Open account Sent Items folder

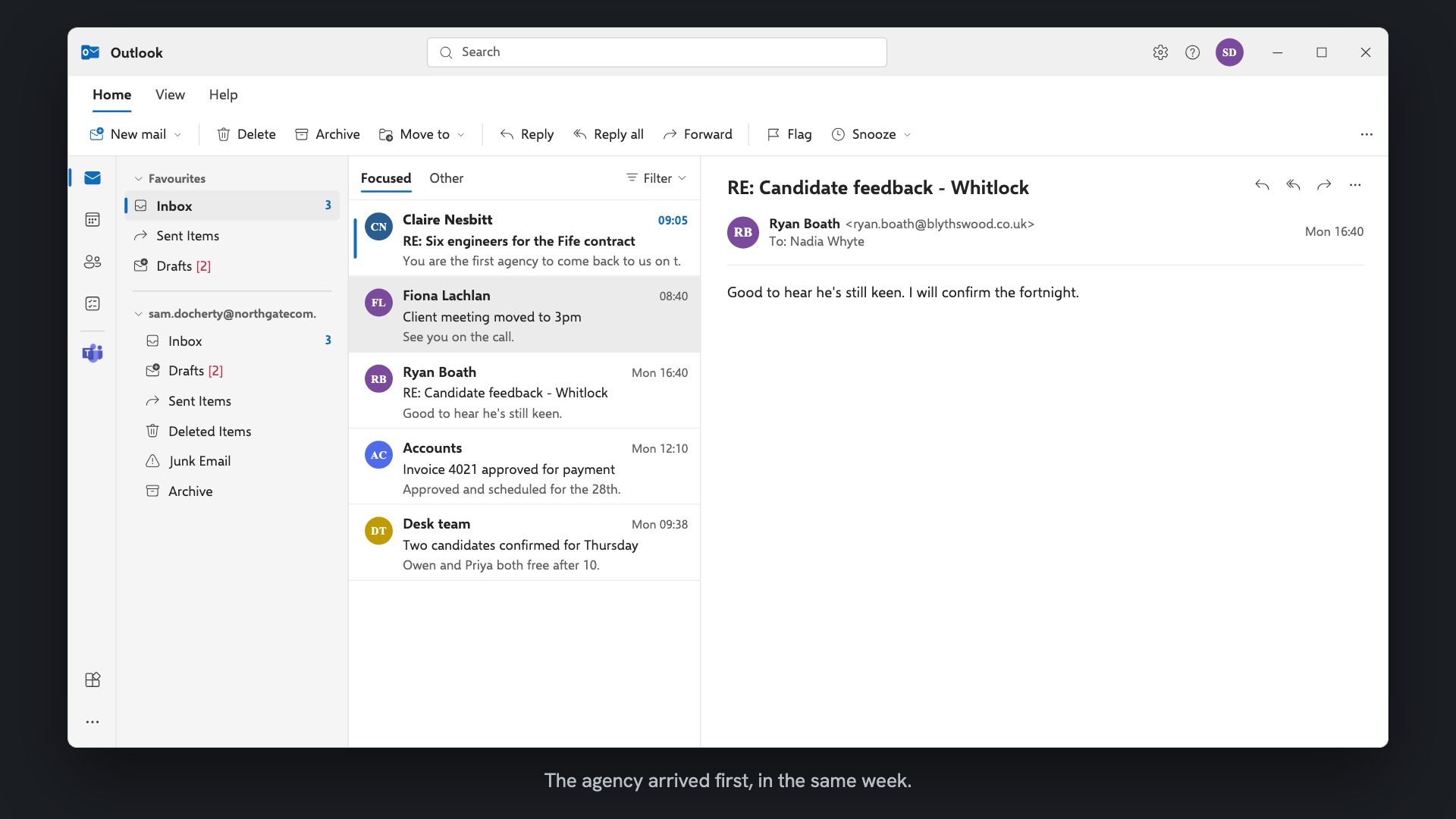tap(232, 401)
